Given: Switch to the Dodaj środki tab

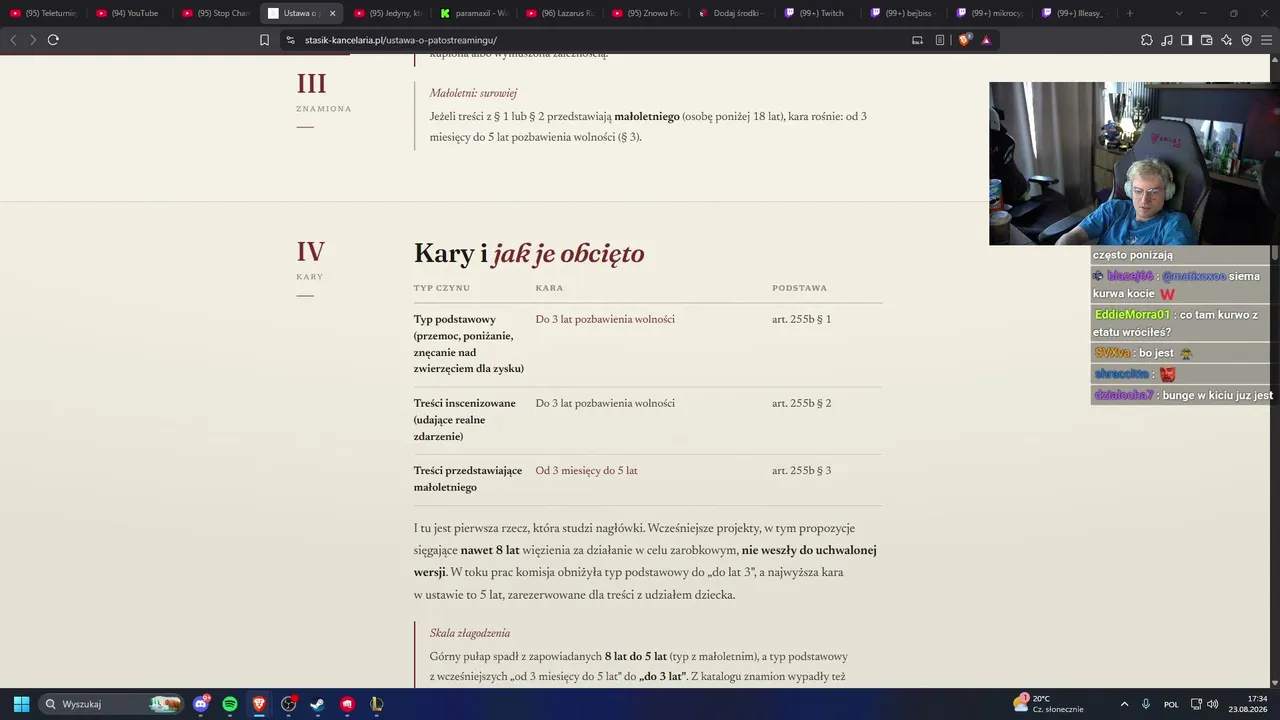Looking at the screenshot, I should point(732,13).
